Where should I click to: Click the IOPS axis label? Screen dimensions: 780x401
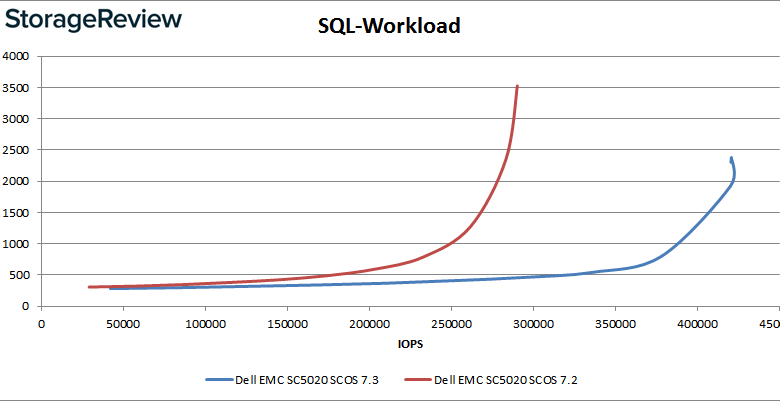coord(410,344)
